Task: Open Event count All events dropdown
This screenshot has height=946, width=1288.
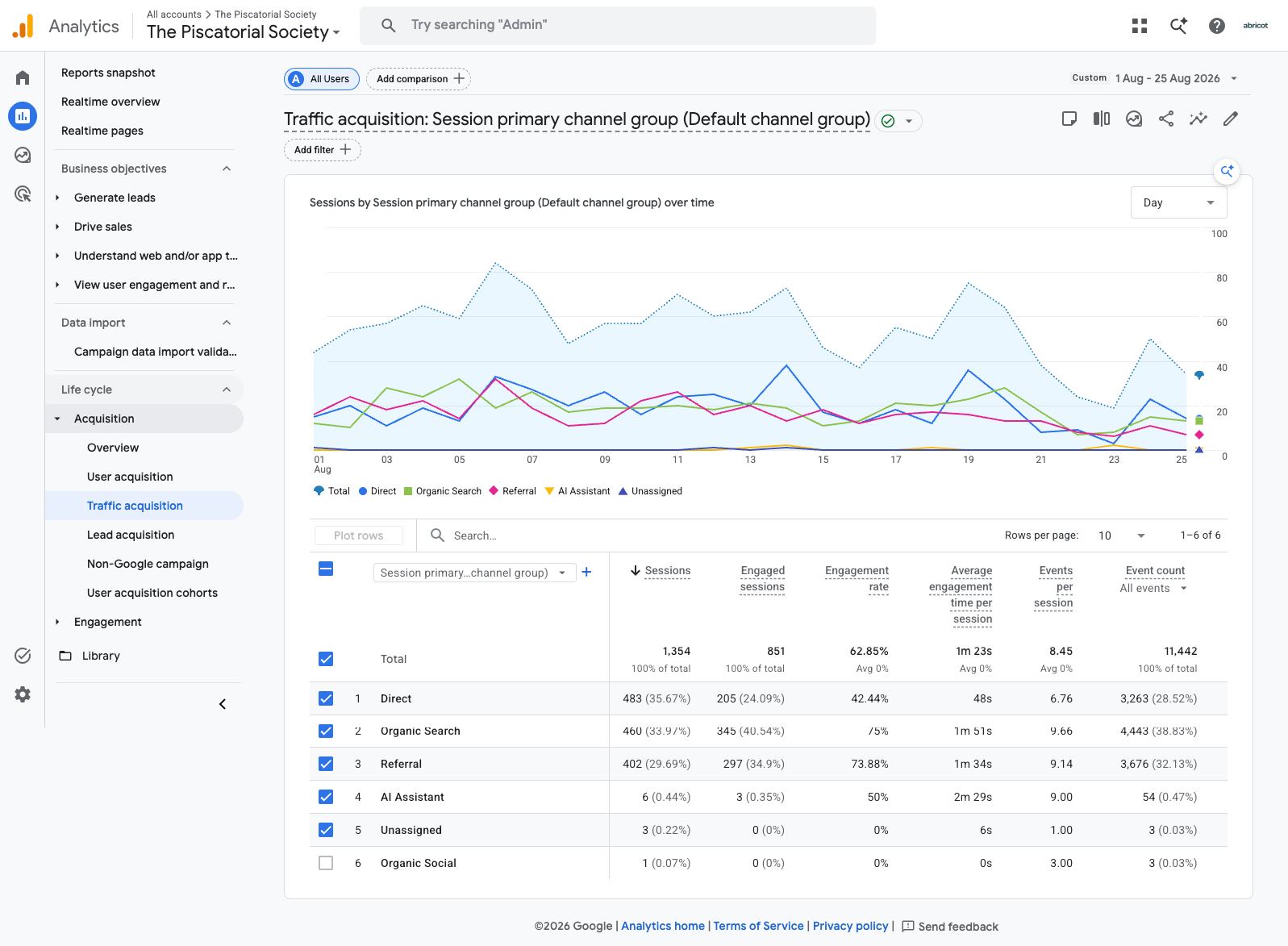Action: (x=1153, y=589)
